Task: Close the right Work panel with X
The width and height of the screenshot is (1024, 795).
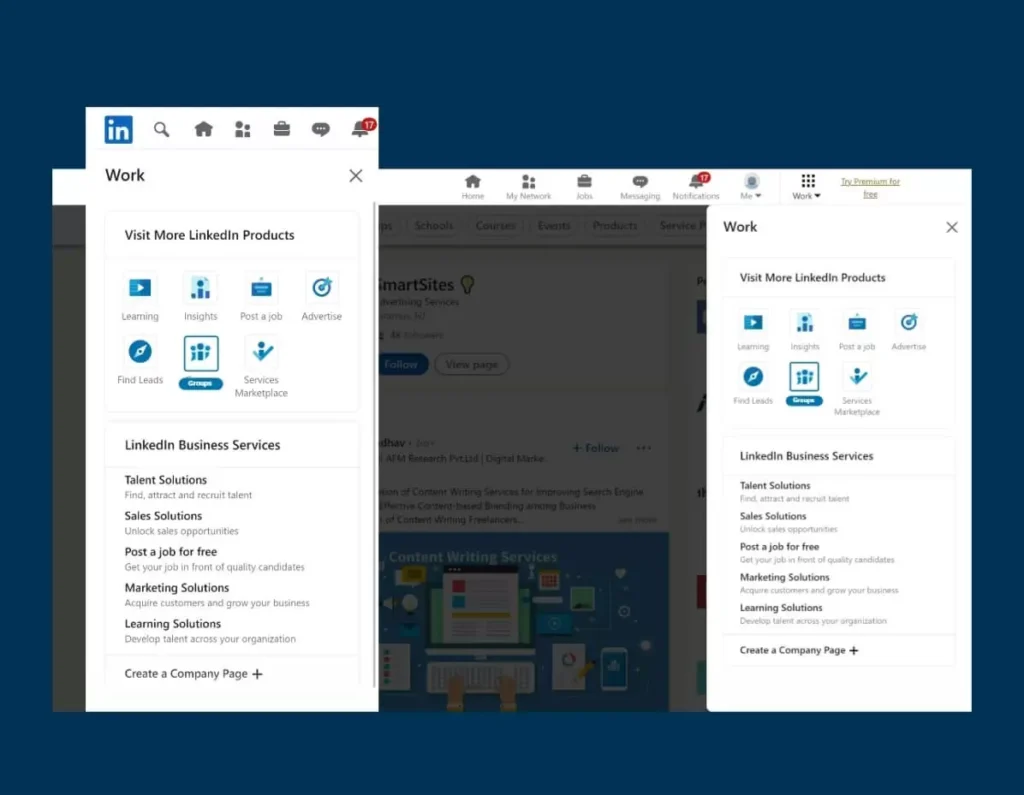Action: 951,227
